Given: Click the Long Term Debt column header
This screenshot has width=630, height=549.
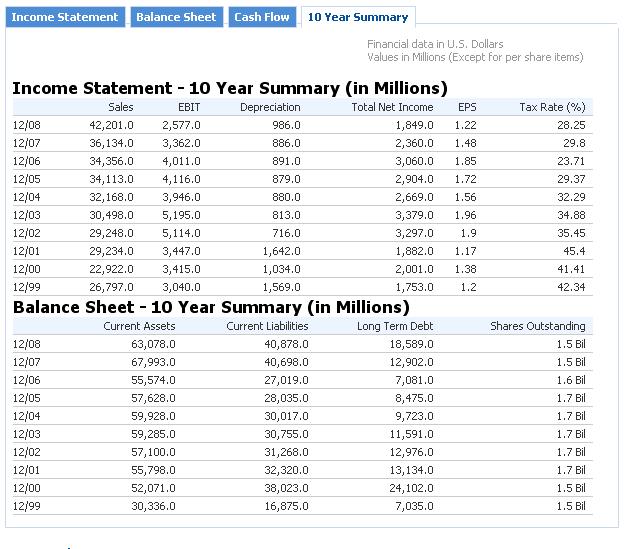Looking at the screenshot, I should [x=395, y=326].
